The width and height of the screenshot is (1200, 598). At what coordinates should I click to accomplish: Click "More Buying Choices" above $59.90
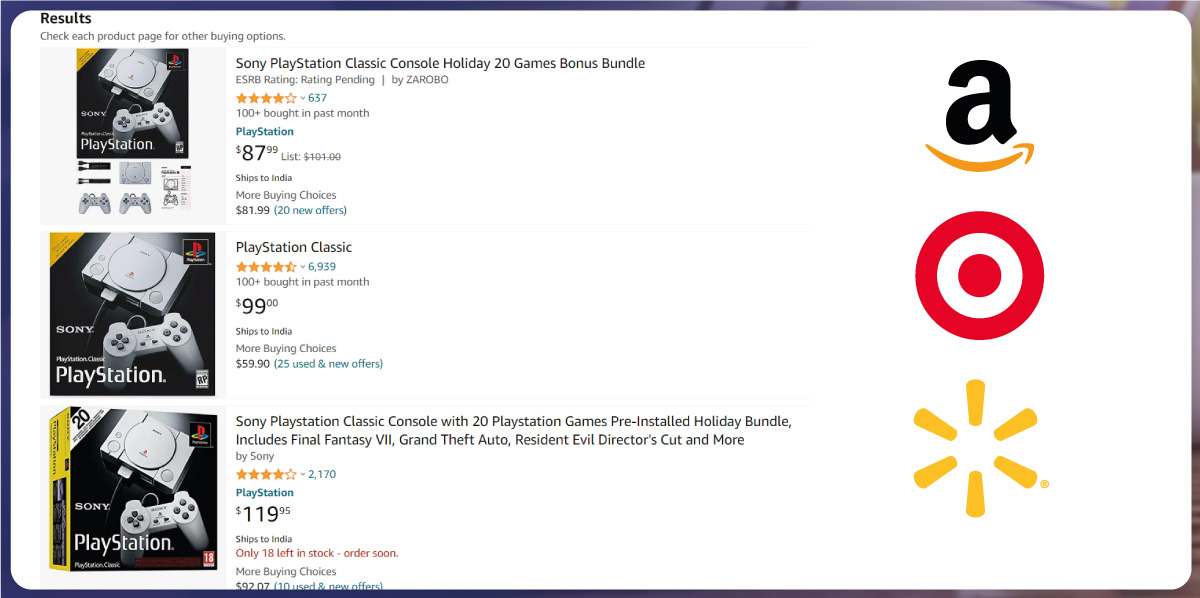click(x=286, y=349)
